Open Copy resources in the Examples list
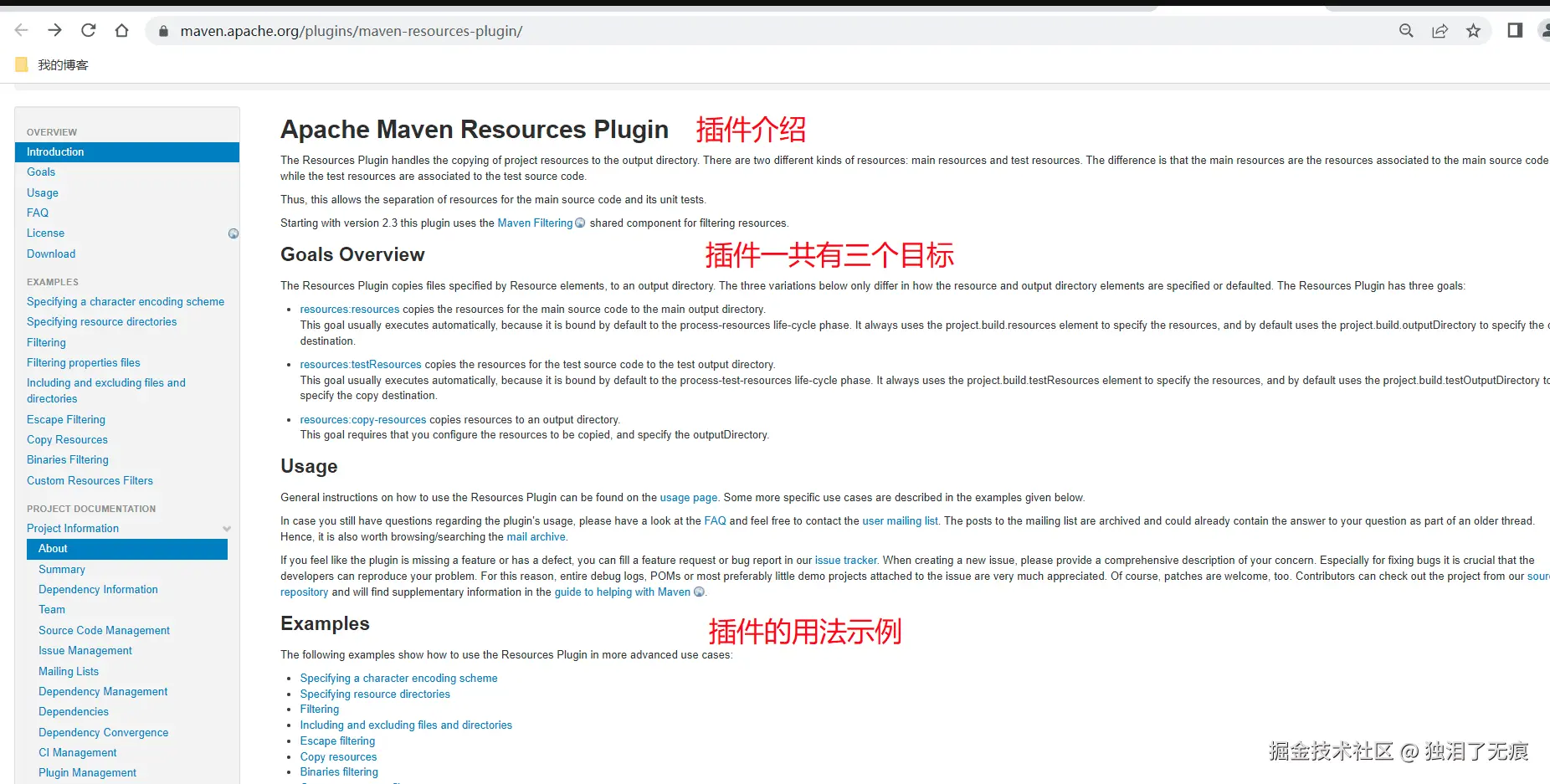The height and width of the screenshot is (784, 1550). pyautogui.click(x=338, y=757)
